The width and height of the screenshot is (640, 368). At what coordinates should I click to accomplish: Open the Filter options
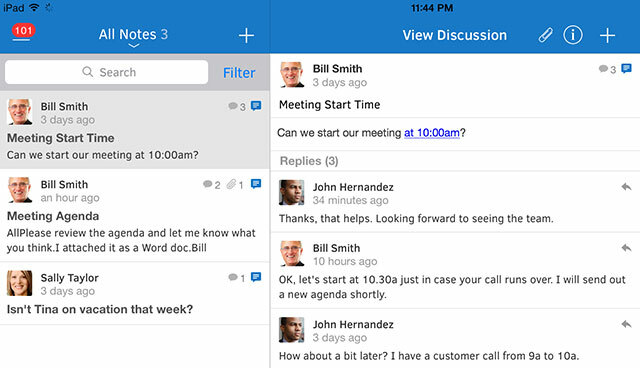point(239,73)
